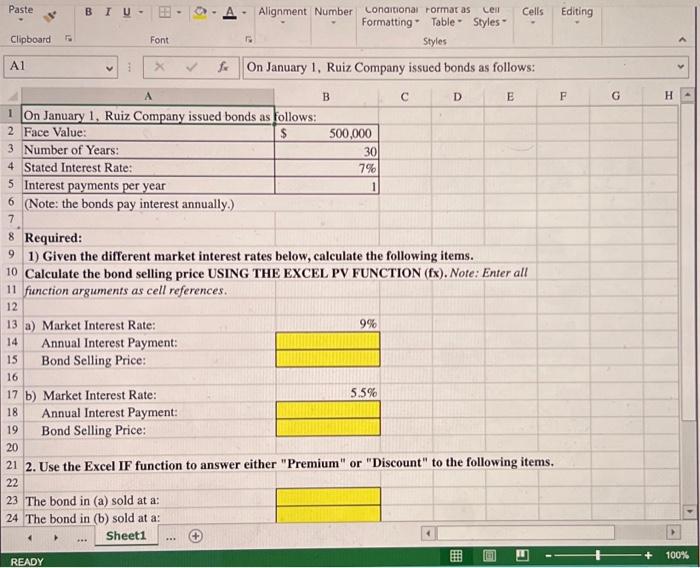Open Cell Styles menu
Image resolution: width=700 pixels, height=568 pixels.
490,17
